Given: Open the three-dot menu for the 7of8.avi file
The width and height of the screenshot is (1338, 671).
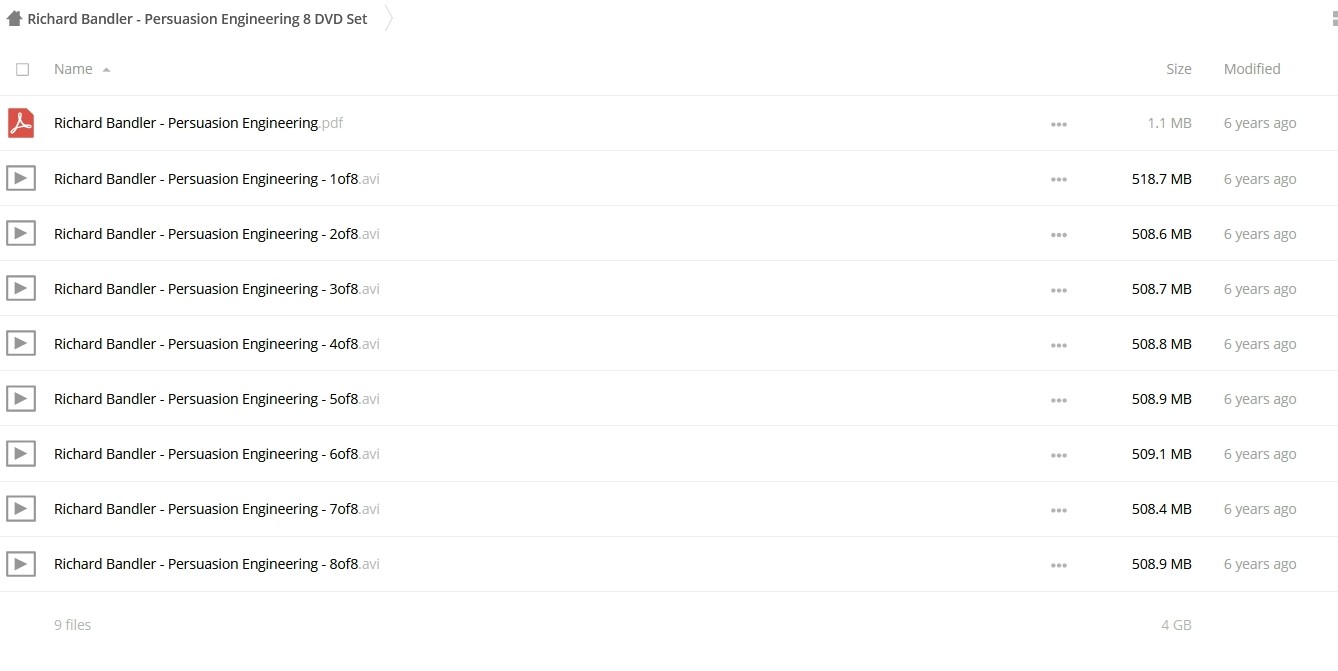Looking at the screenshot, I should [x=1059, y=510].
